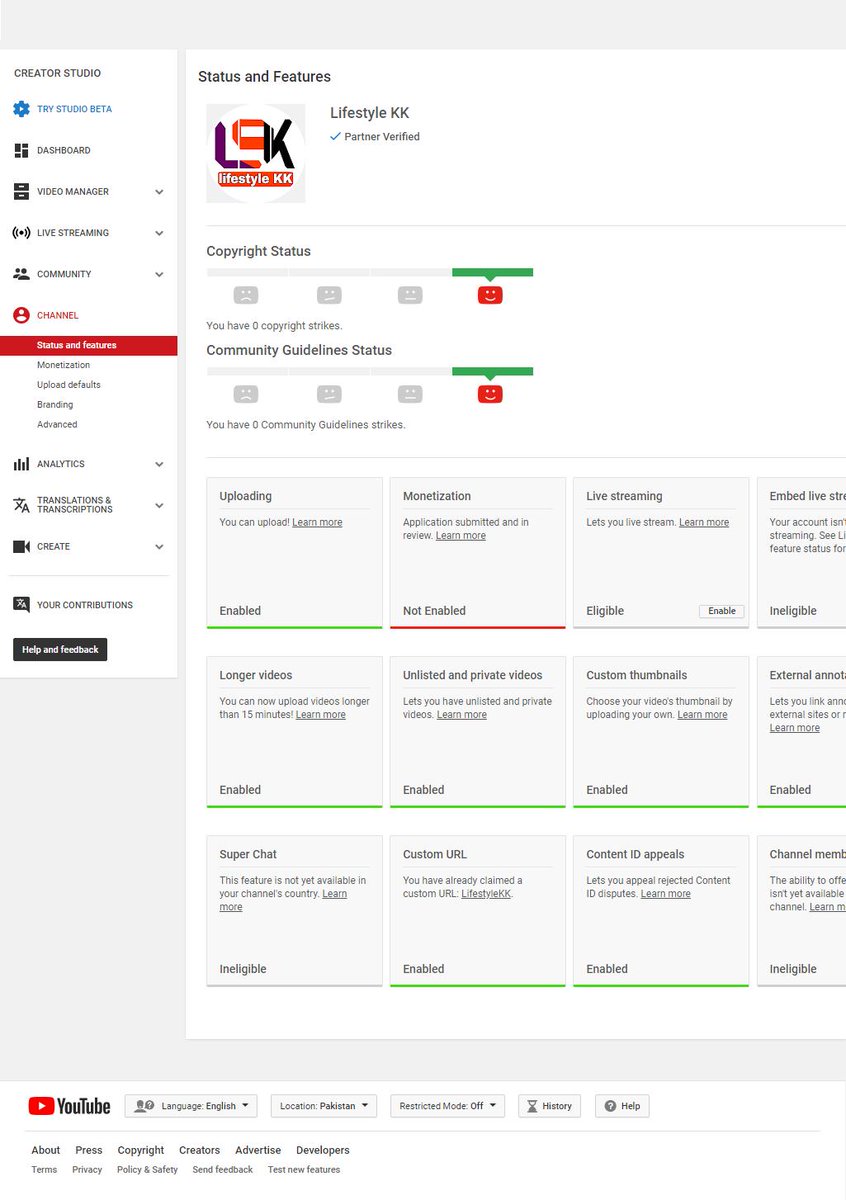The width and height of the screenshot is (846, 1200).
Task: Click Learn more in Live streaming card
Action: click(704, 522)
